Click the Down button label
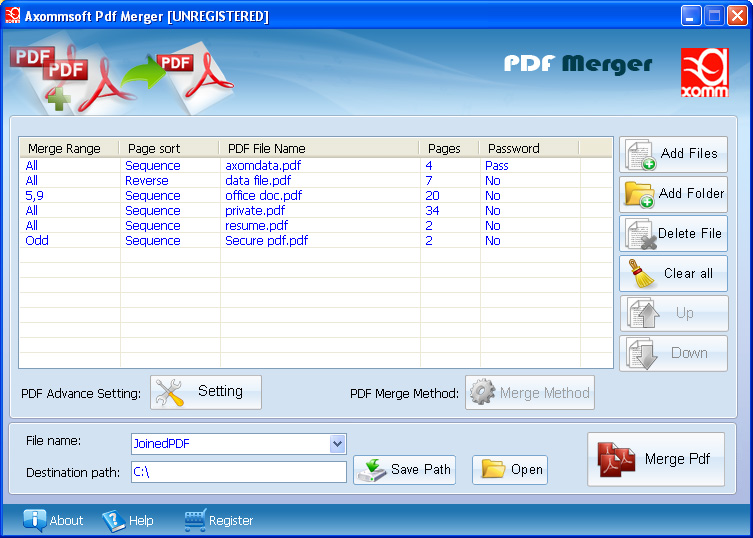The height and width of the screenshot is (538, 753). 689,353
